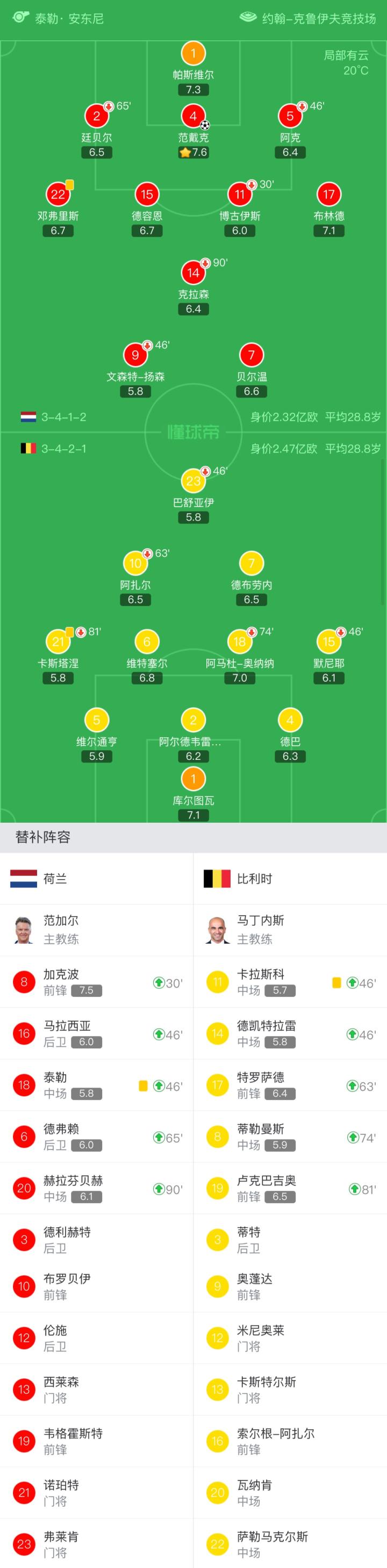Viewport: 387px width, 1568px height.
Task: Tap the 荷兰 team header
Action: coord(55,879)
